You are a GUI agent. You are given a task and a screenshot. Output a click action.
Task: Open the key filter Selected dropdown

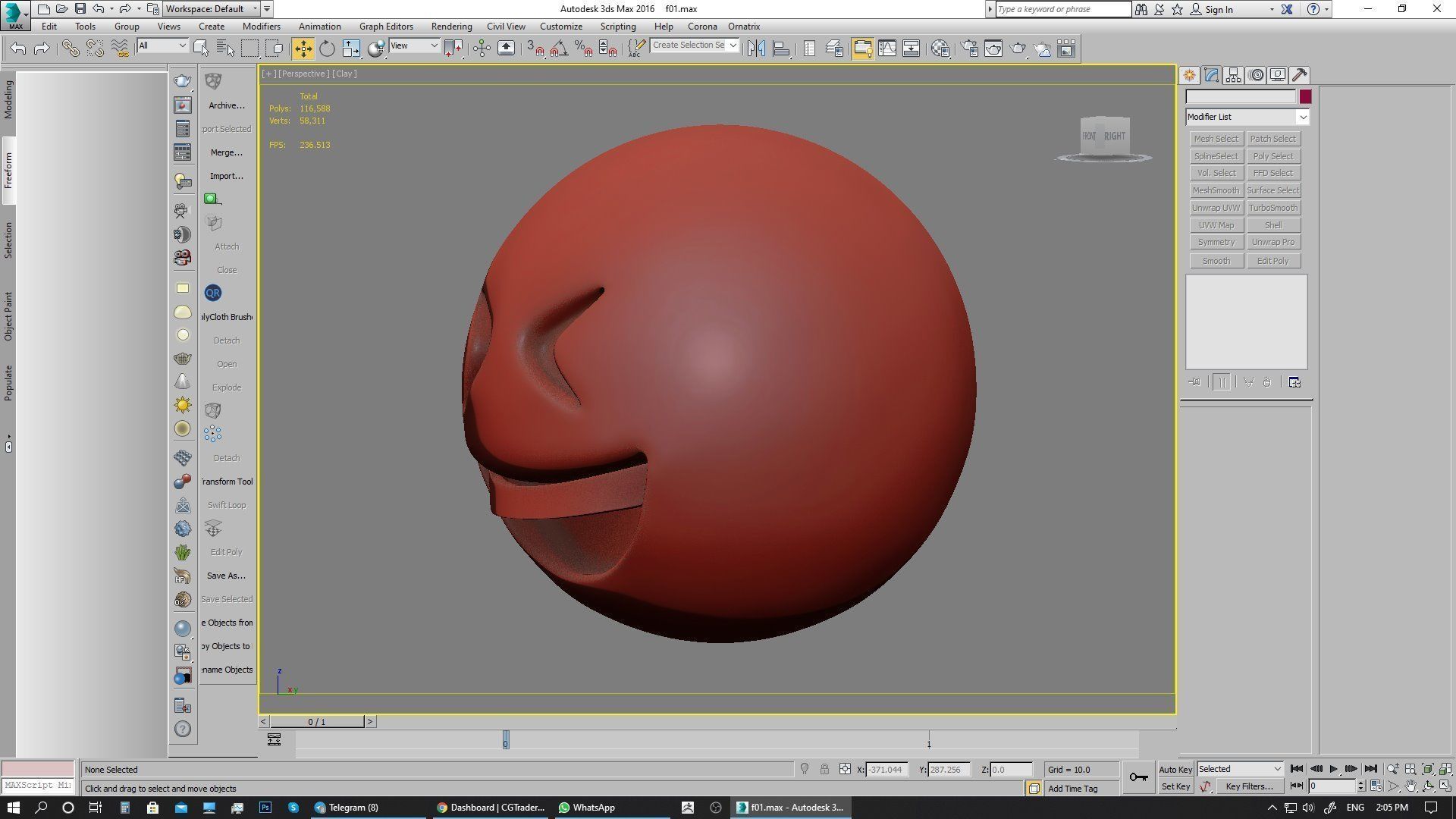coord(1240,769)
